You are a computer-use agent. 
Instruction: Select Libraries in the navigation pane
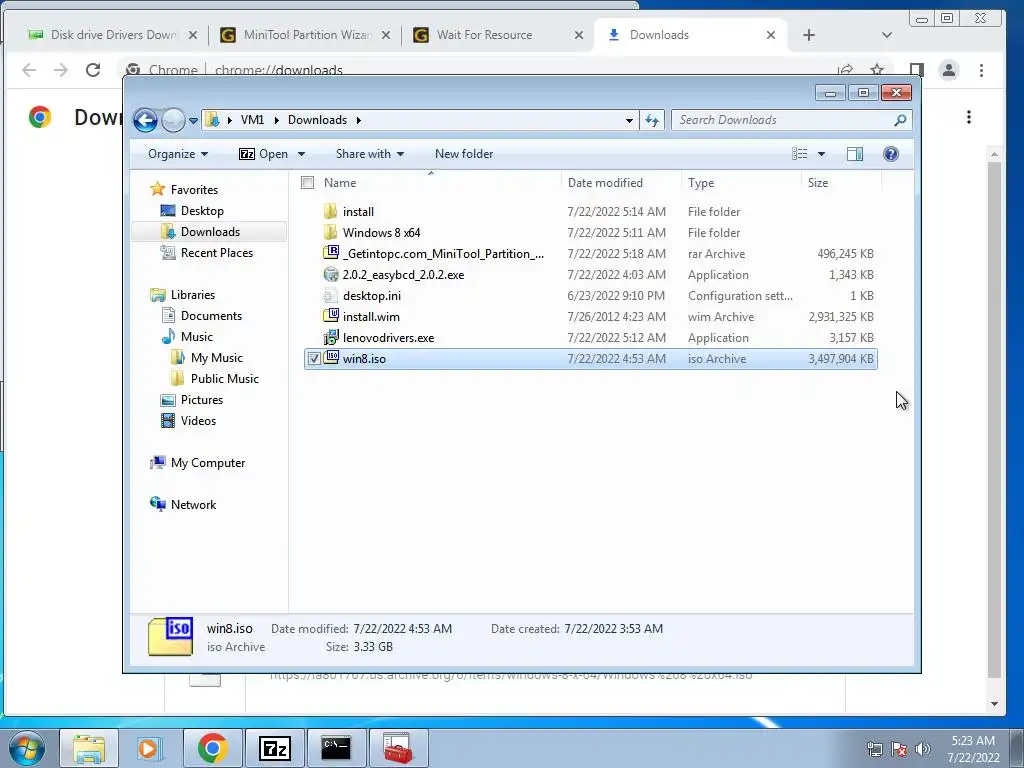click(x=193, y=295)
